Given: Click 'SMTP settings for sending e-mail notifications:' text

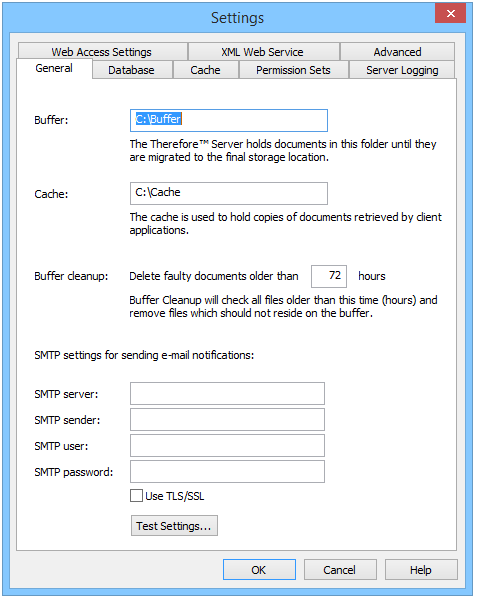Looking at the screenshot, I should pyautogui.click(x=144, y=355).
